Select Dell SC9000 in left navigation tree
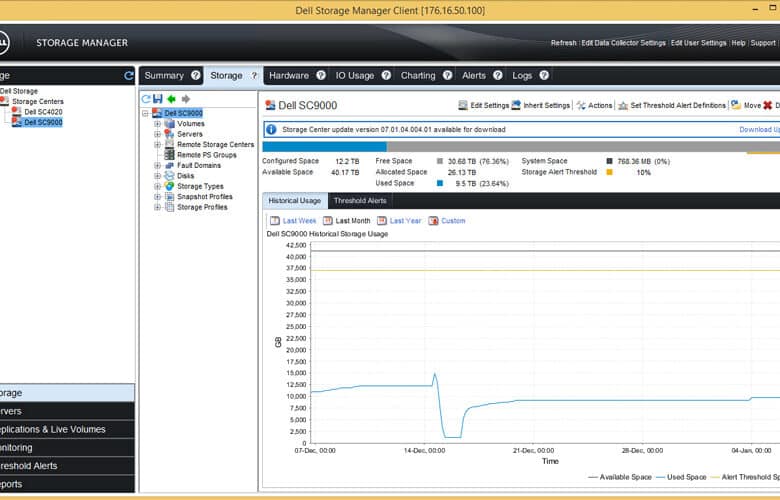This screenshot has width=780, height=500. 43,122
